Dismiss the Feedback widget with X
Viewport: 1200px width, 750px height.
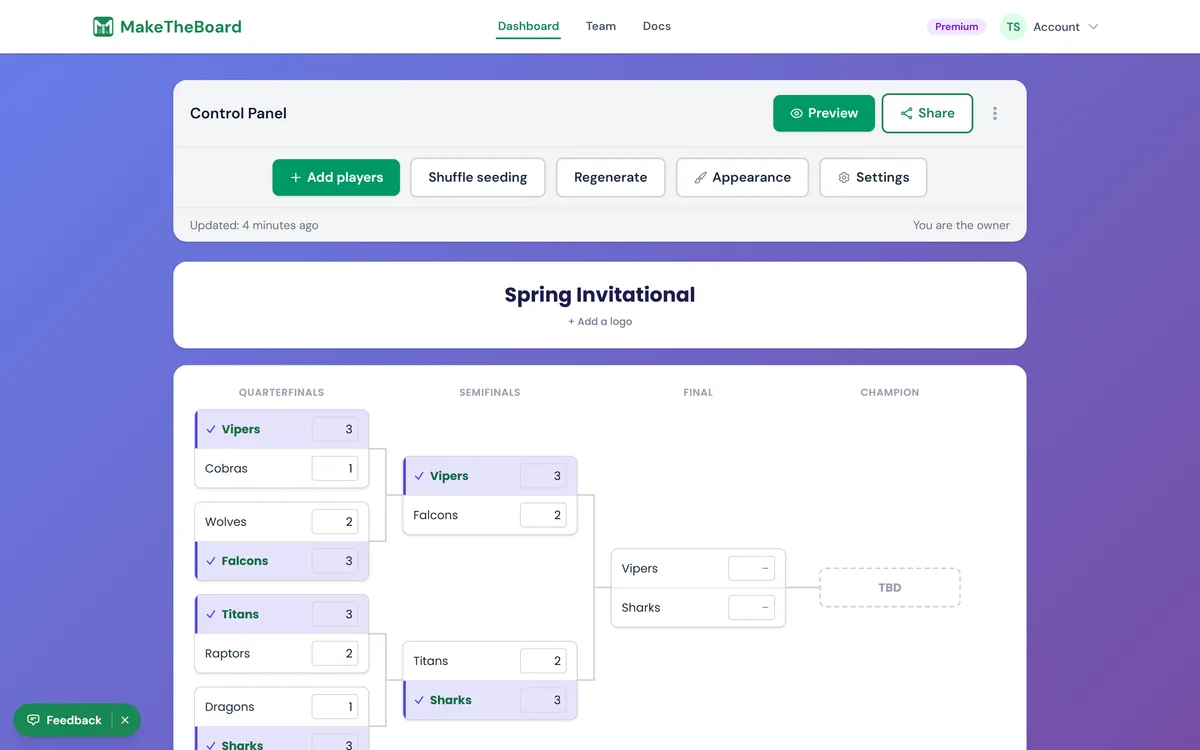pos(125,720)
